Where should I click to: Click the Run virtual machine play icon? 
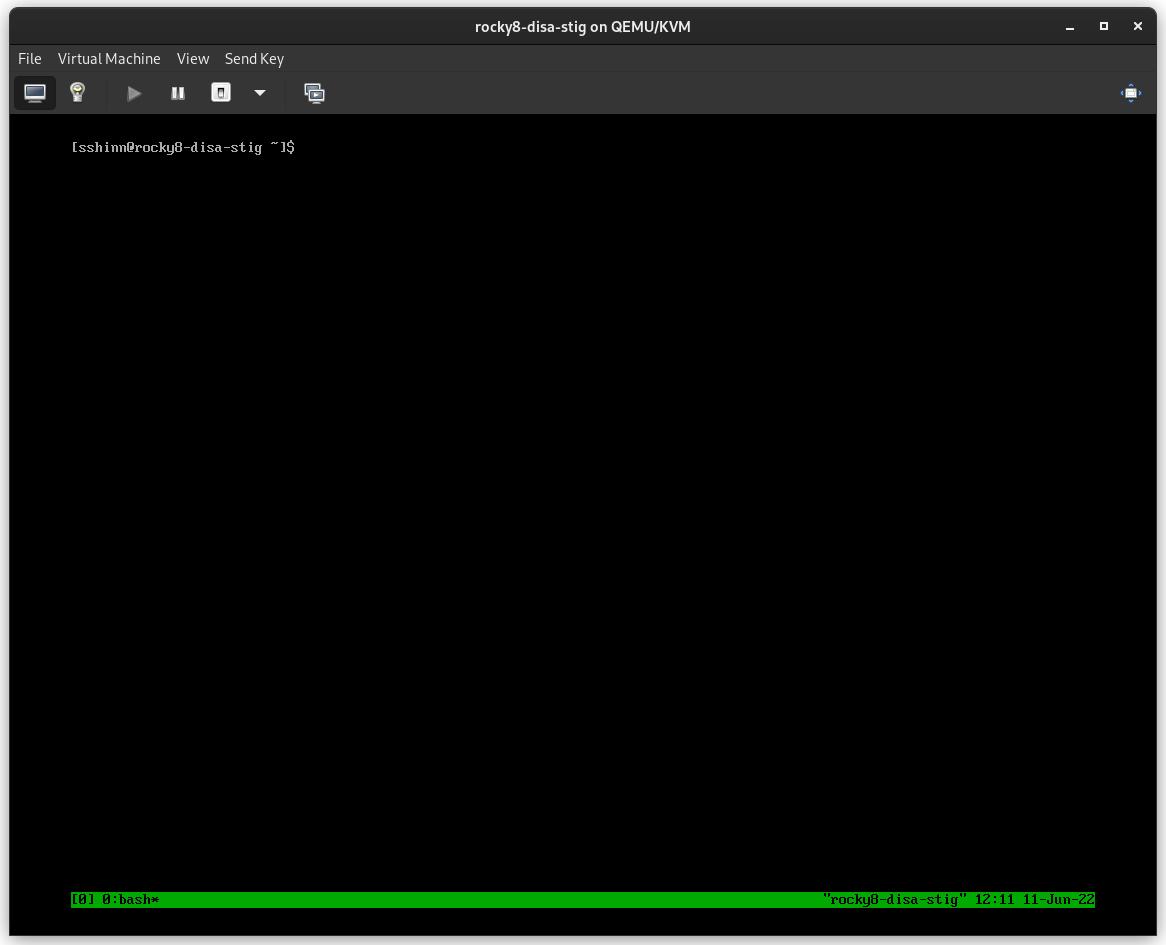point(134,93)
